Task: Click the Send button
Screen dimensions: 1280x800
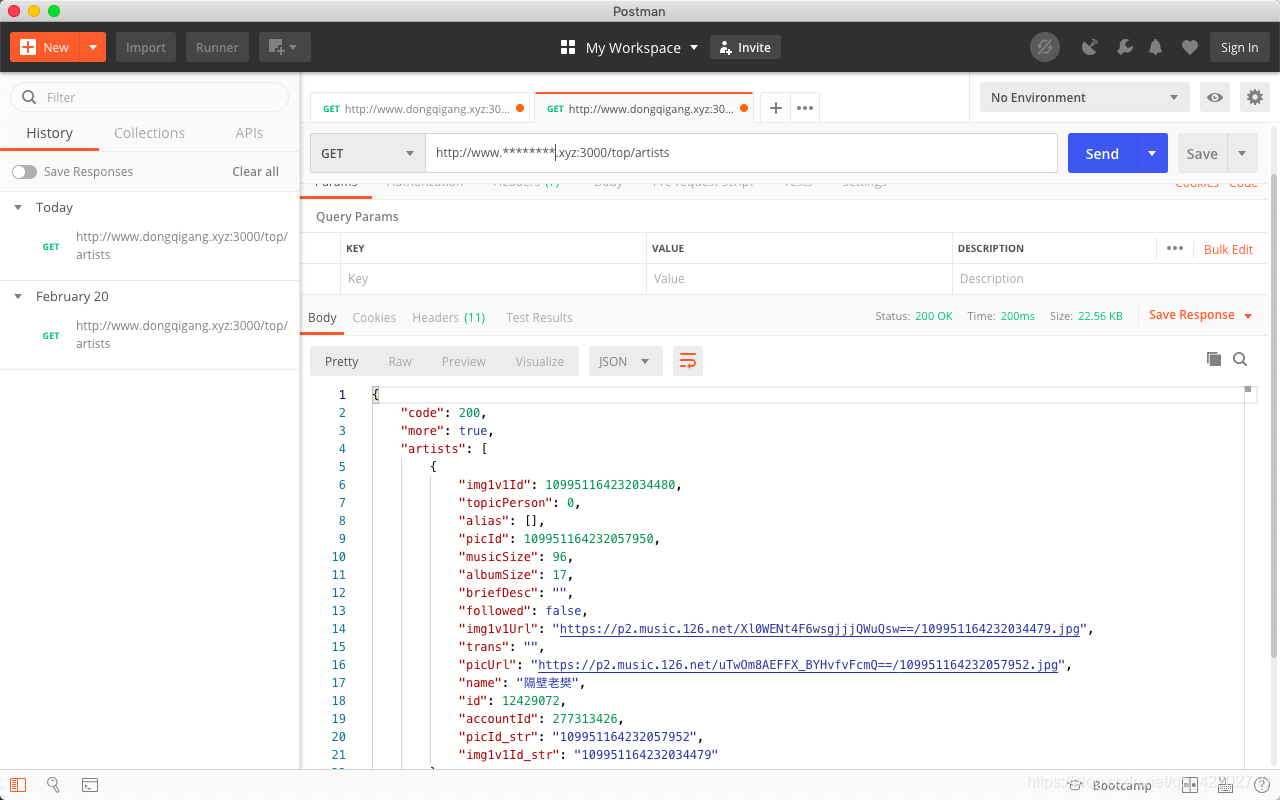Action: (x=1102, y=153)
